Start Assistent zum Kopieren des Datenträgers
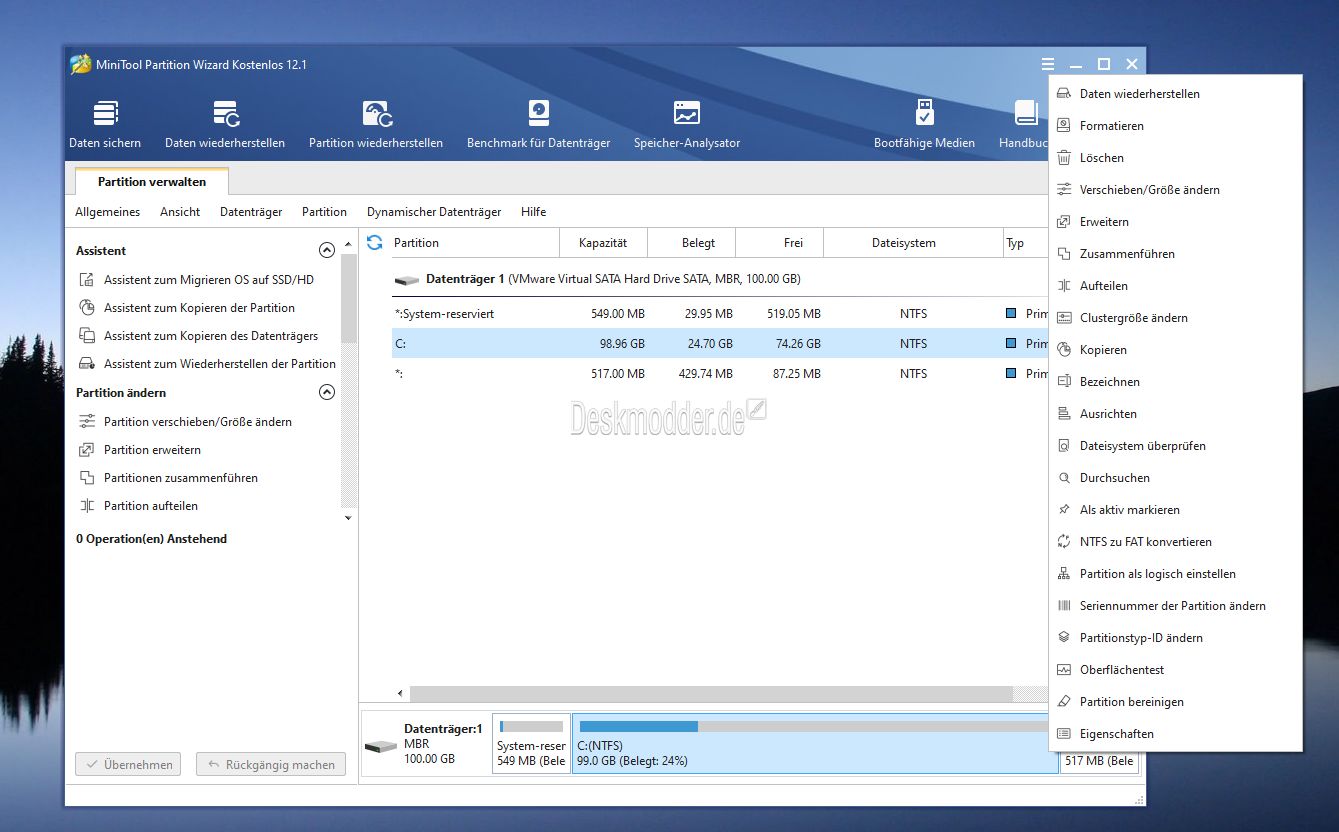This screenshot has height=832, width=1339. pos(198,336)
